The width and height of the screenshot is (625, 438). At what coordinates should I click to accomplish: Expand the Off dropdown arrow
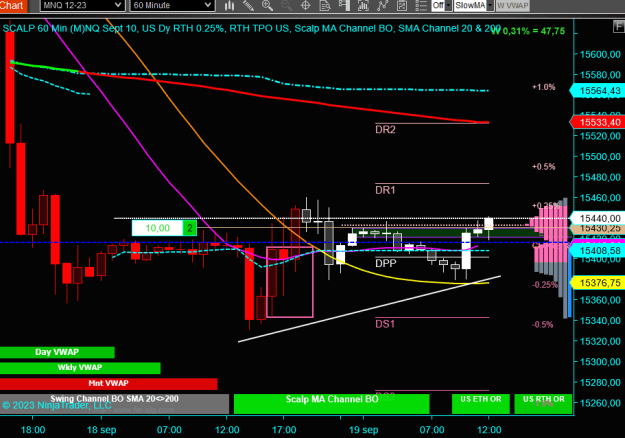coord(448,6)
